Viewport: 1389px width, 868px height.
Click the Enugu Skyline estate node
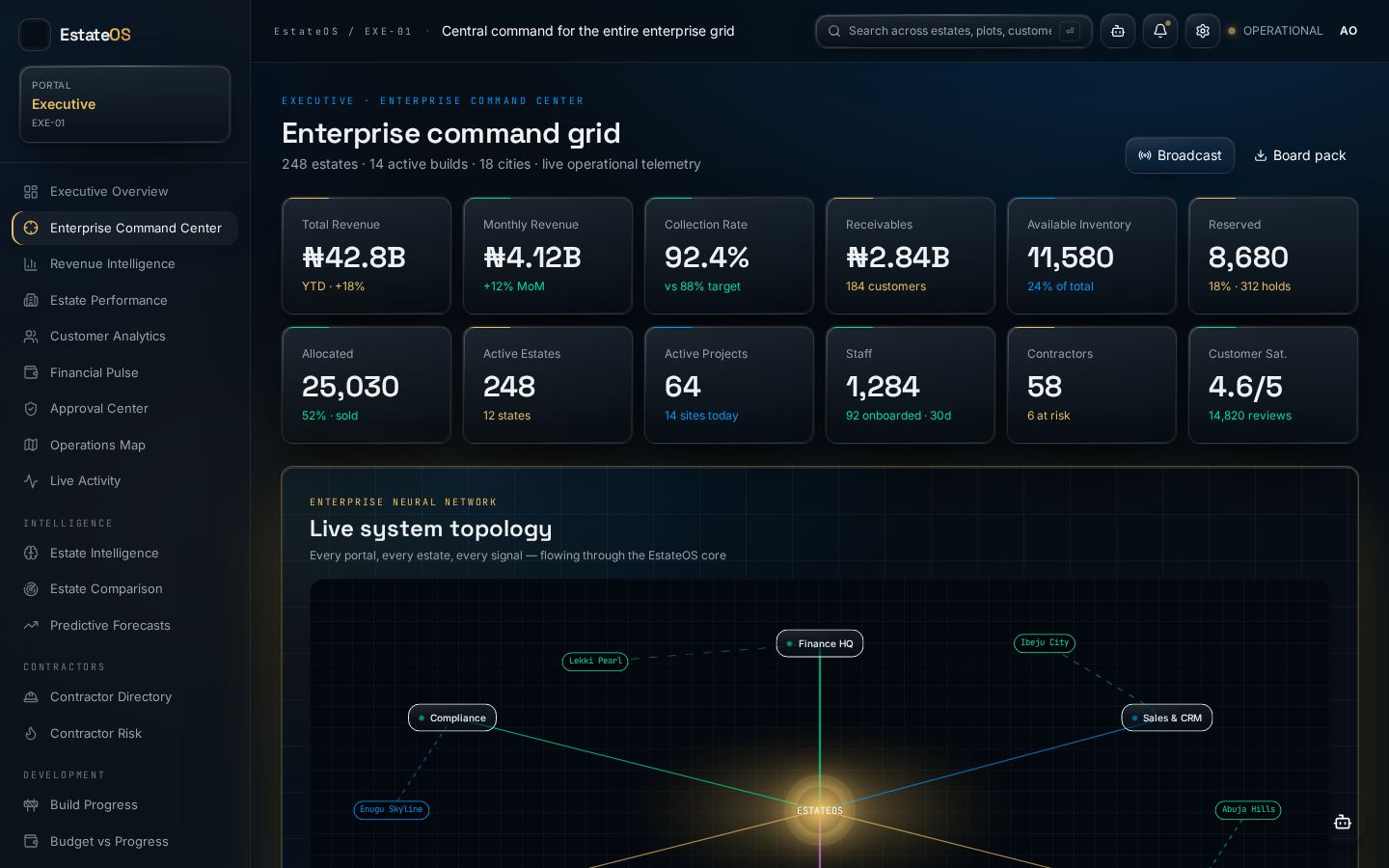tap(392, 810)
